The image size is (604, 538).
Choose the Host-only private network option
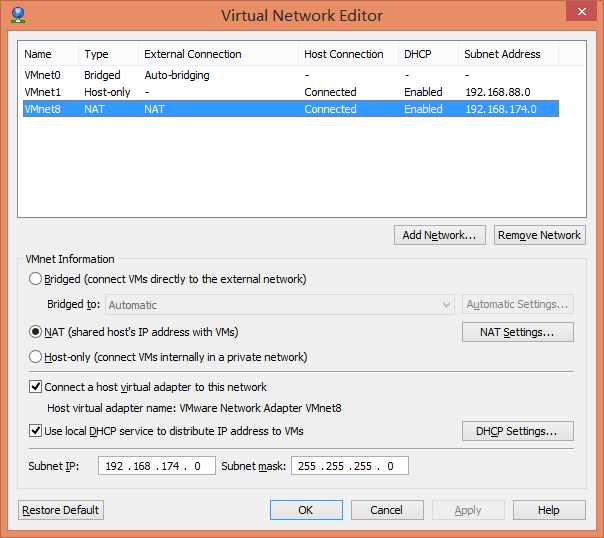[35, 357]
